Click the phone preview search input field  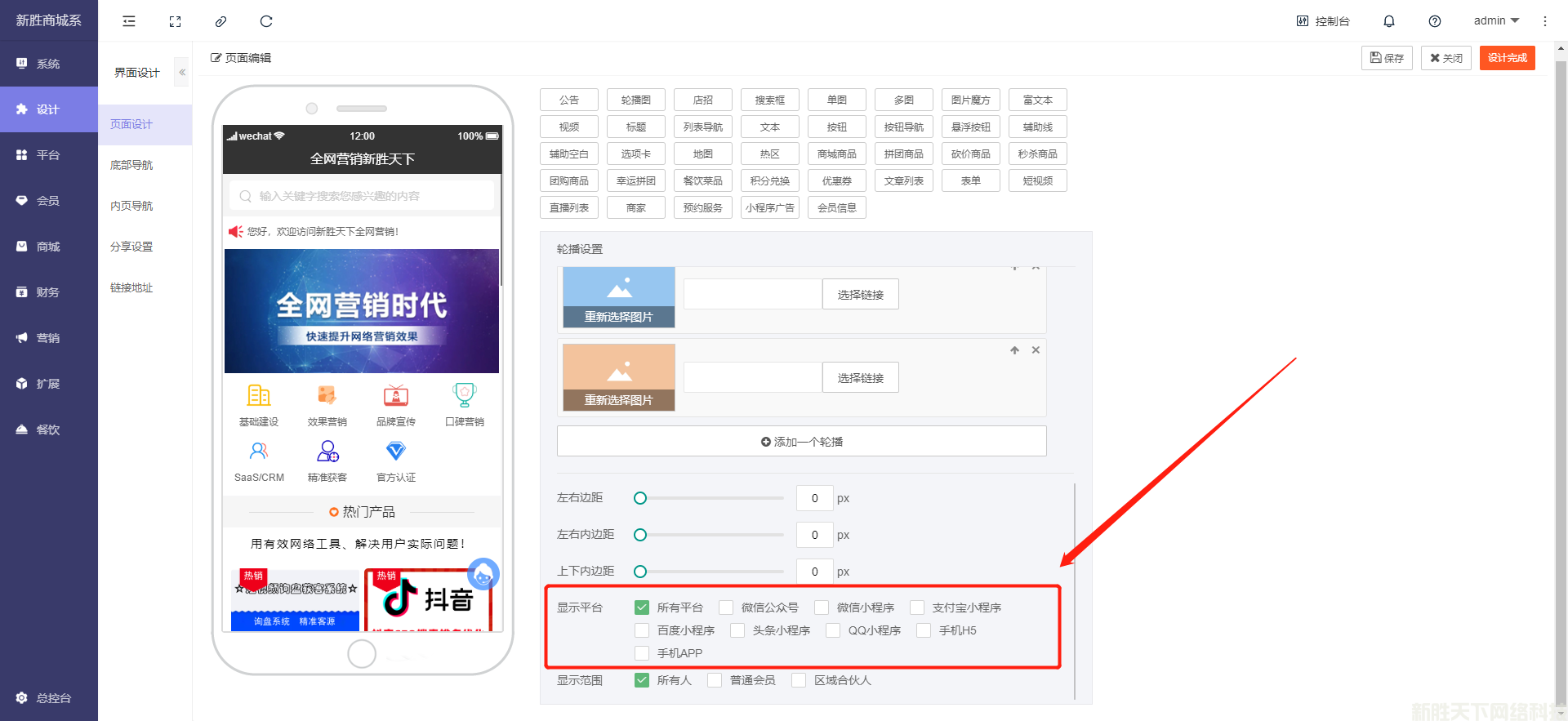[362, 196]
